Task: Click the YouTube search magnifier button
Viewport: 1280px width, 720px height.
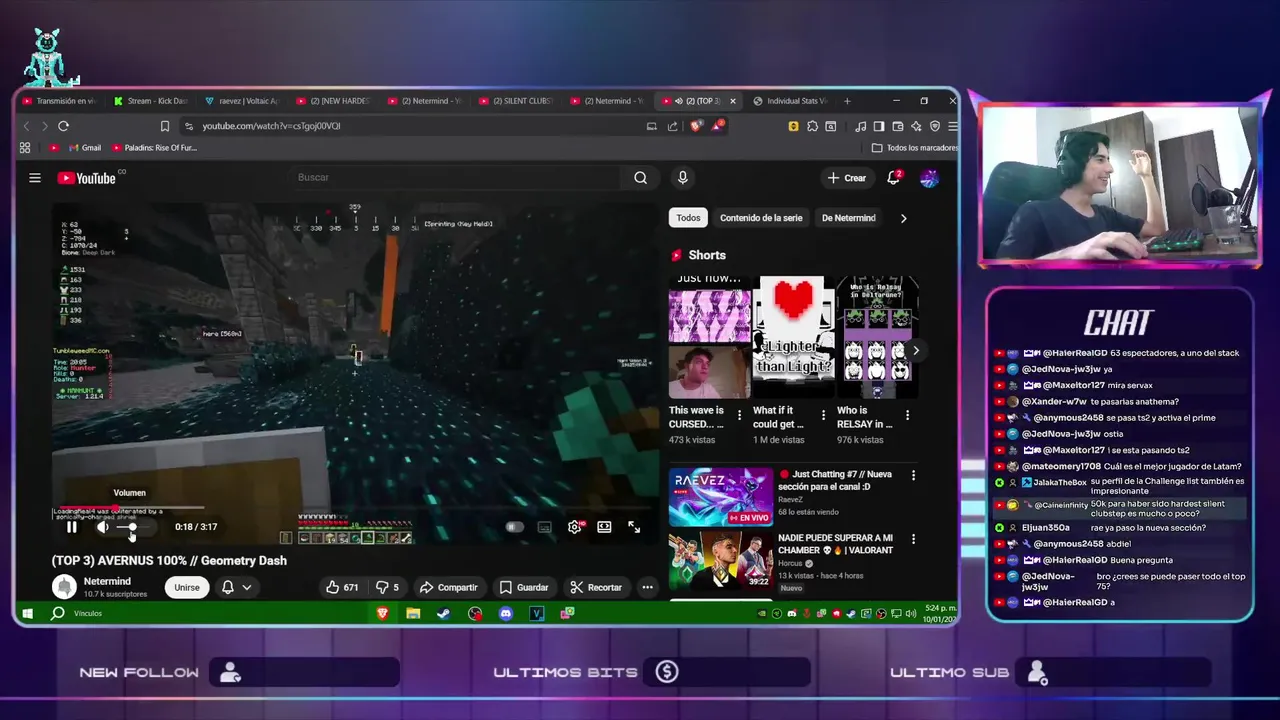Action: point(640,177)
